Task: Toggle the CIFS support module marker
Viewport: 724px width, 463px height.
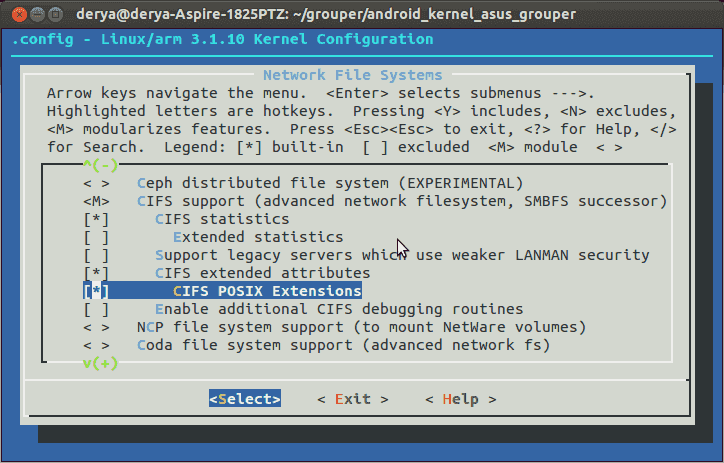Action: (x=96, y=201)
